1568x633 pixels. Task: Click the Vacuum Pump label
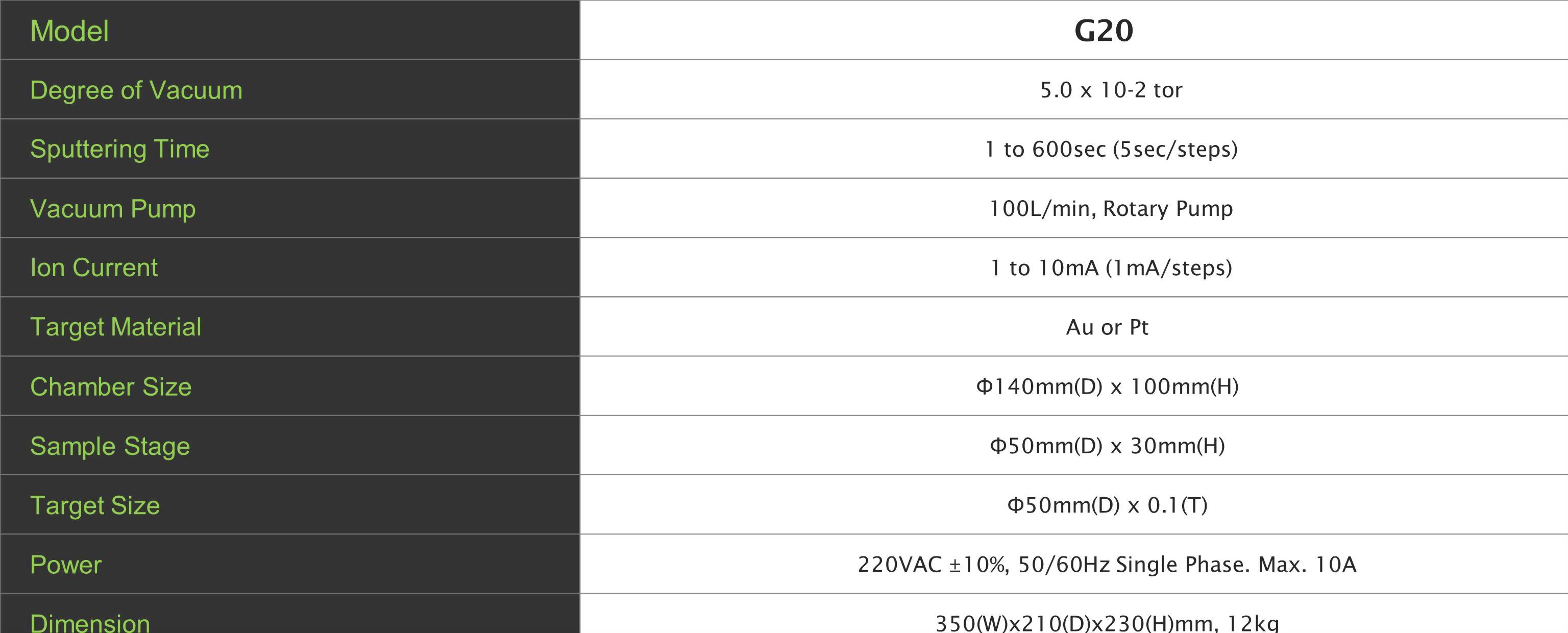(x=113, y=209)
